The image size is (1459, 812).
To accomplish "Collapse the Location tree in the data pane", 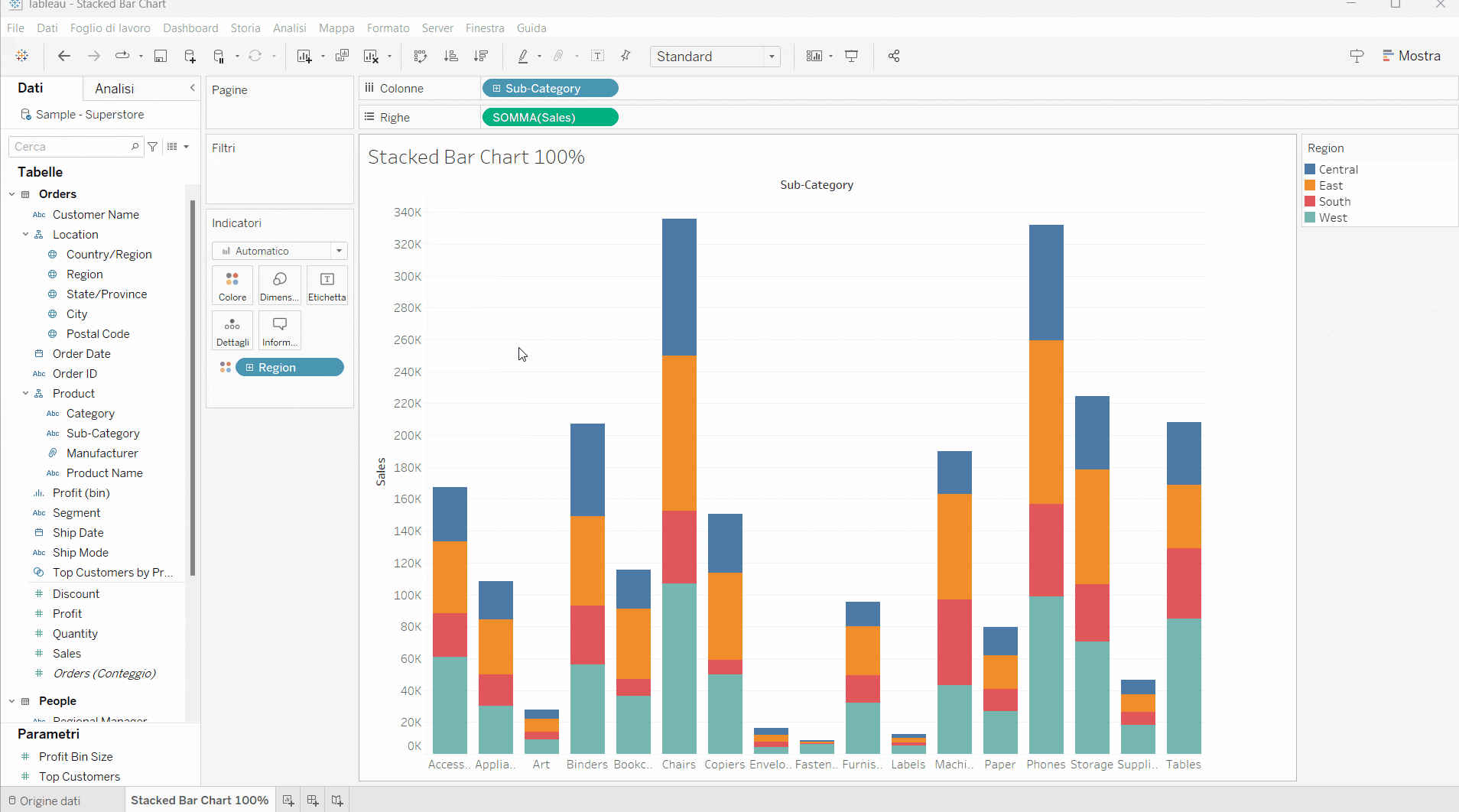I will pyautogui.click(x=25, y=234).
